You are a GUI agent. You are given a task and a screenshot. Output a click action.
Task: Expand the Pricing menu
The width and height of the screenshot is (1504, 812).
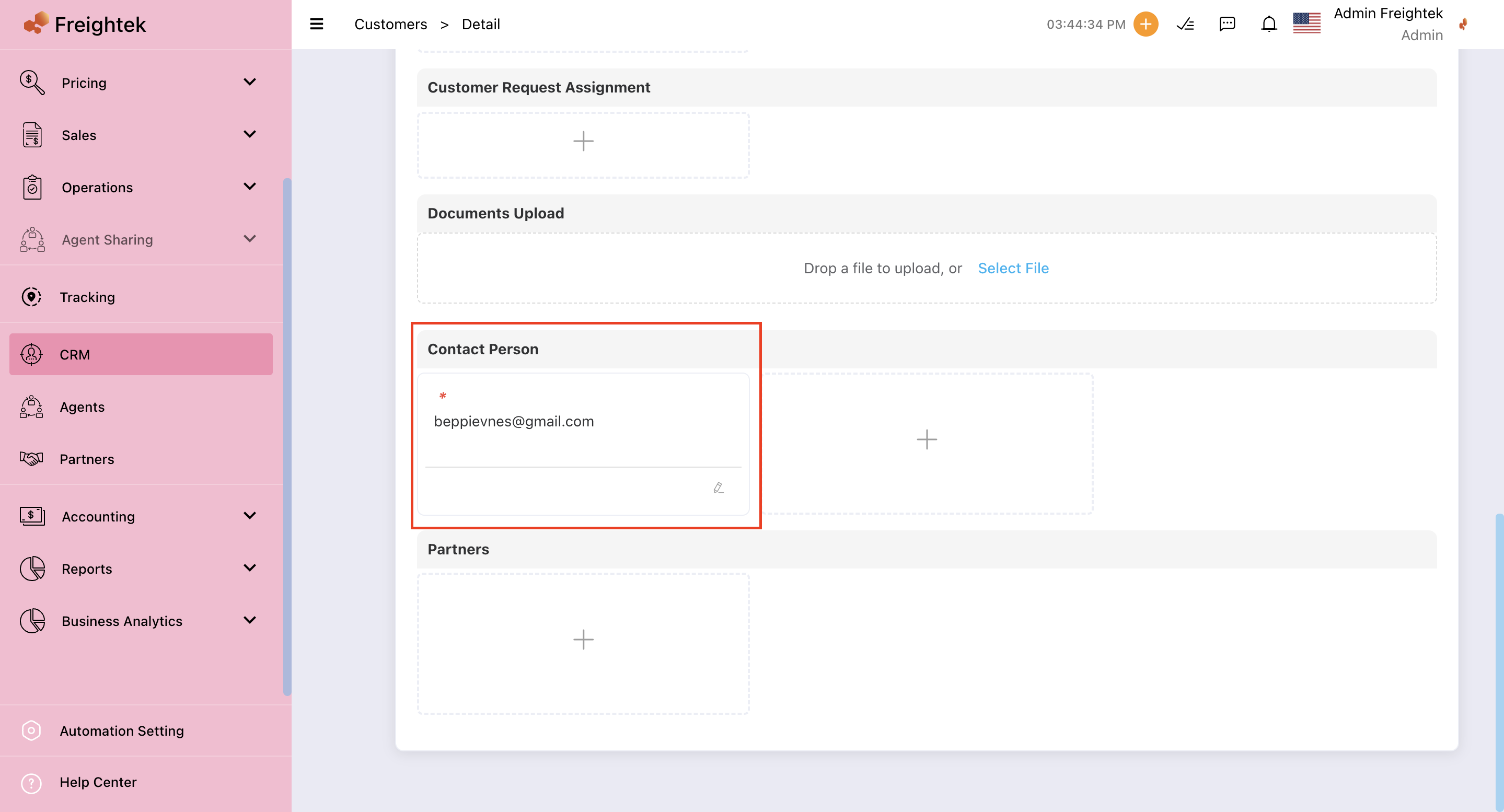pos(84,83)
